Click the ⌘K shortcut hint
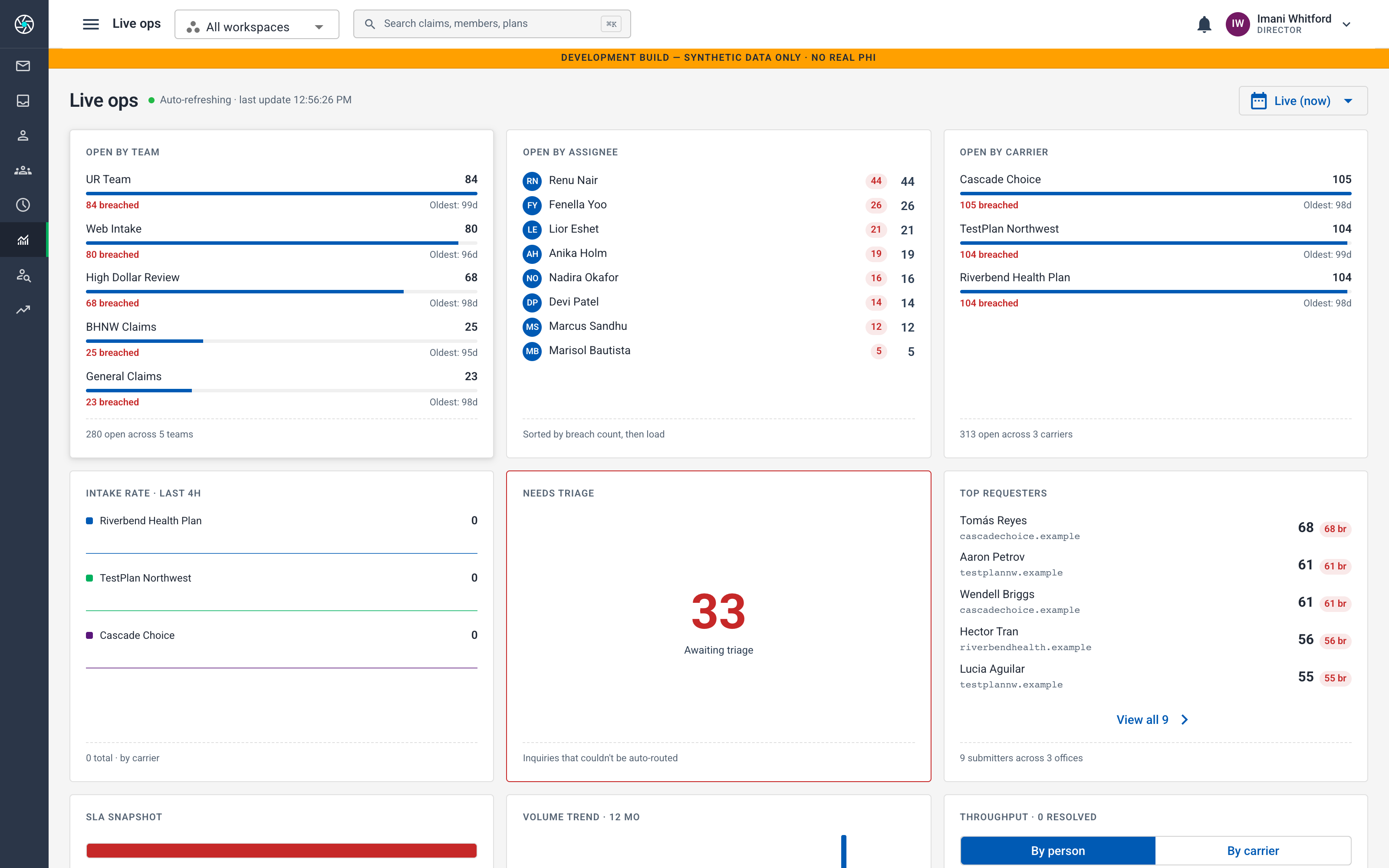The height and width of the screenshot is (868, 1389). (611, 24)
